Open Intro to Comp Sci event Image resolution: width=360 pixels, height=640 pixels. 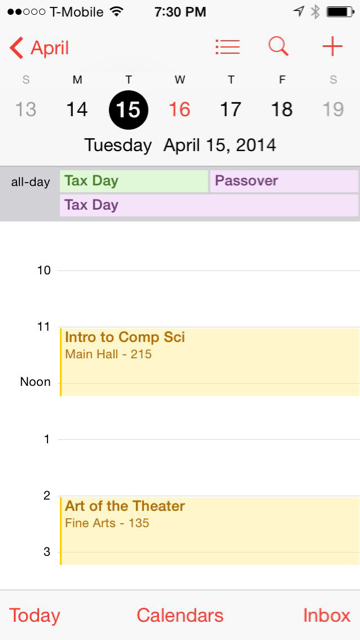(209, 362)
